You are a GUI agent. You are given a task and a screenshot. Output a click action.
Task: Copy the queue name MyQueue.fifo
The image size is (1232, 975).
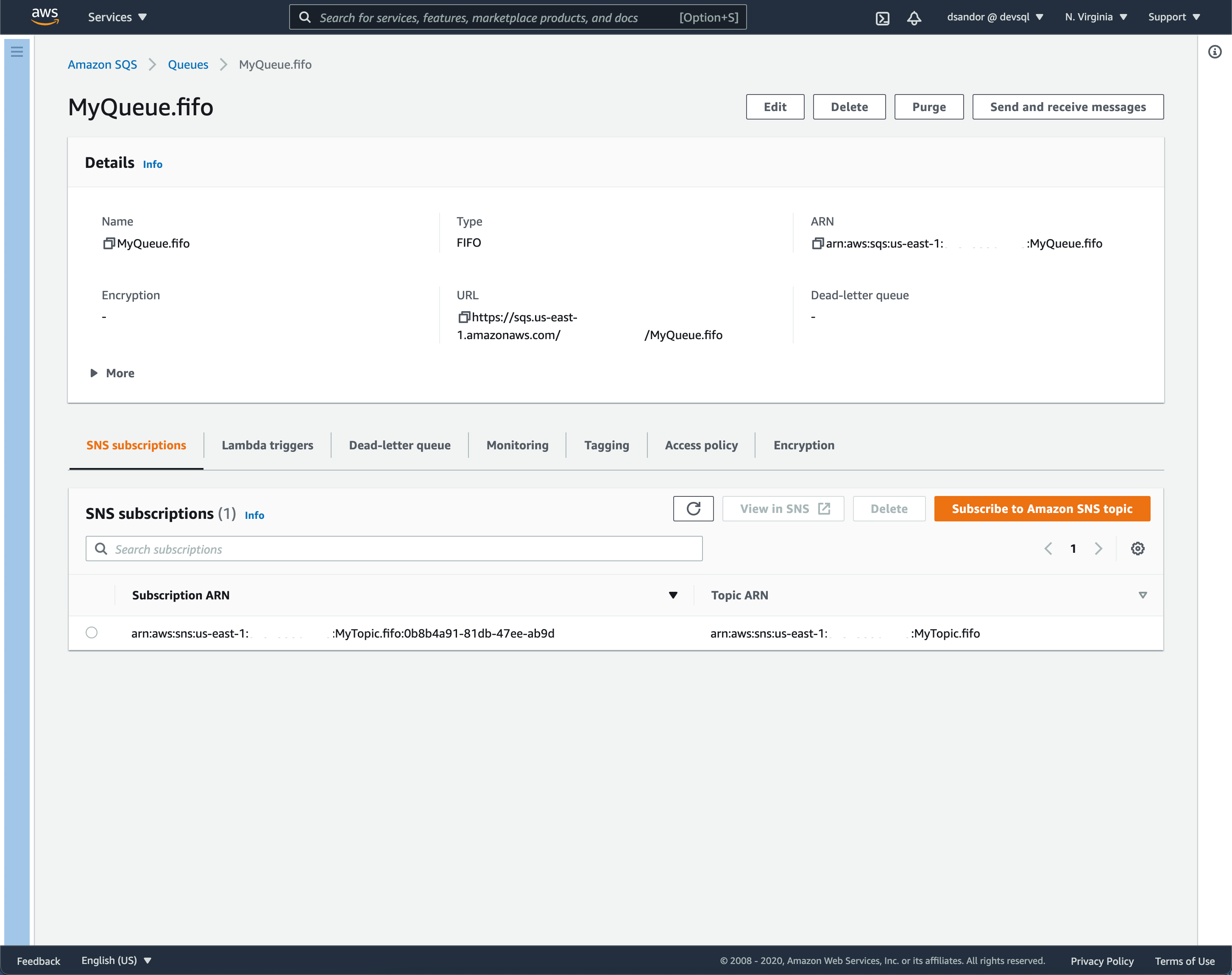(108, 243)
